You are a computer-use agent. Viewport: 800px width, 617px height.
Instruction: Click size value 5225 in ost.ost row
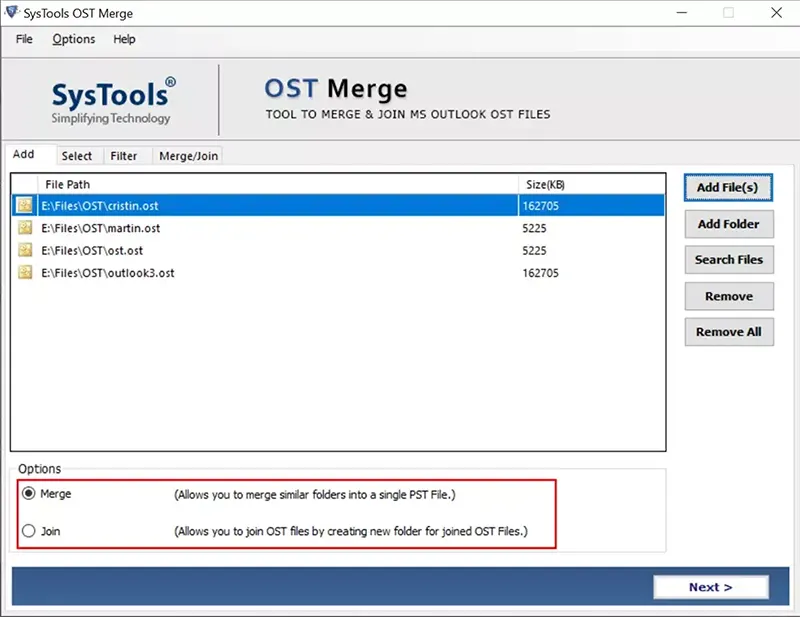[x=534, y=251]
